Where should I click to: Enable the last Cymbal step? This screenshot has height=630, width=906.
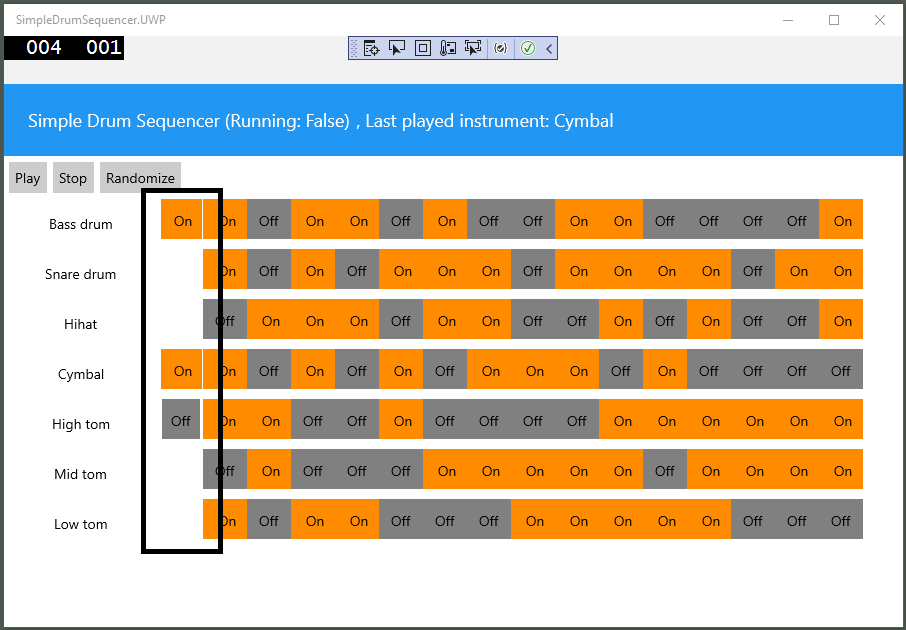tap(841, 369)
